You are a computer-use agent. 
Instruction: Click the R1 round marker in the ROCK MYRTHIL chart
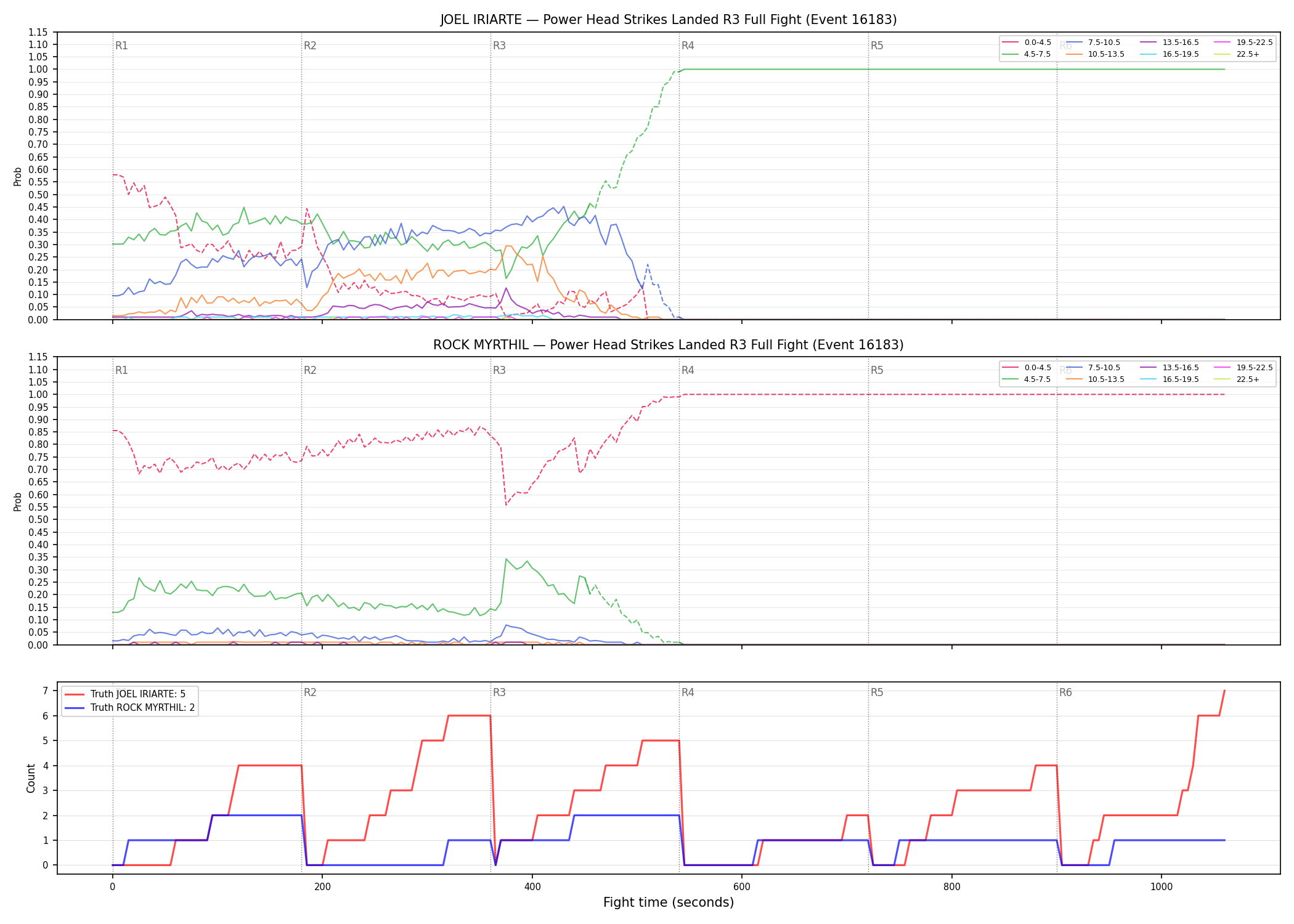click(121, 370)
